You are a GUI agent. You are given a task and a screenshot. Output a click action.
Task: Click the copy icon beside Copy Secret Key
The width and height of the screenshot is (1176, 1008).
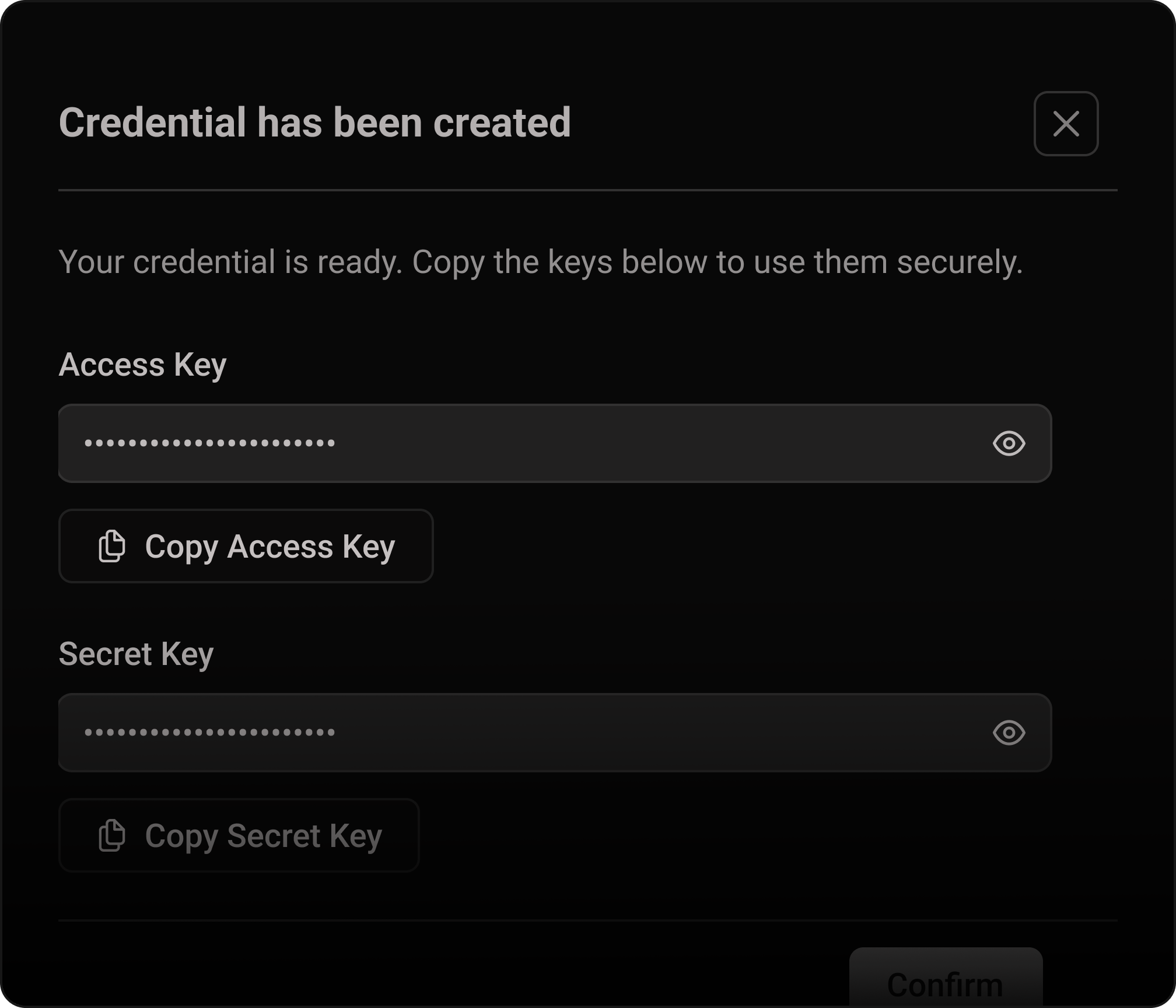click(111, 836)
